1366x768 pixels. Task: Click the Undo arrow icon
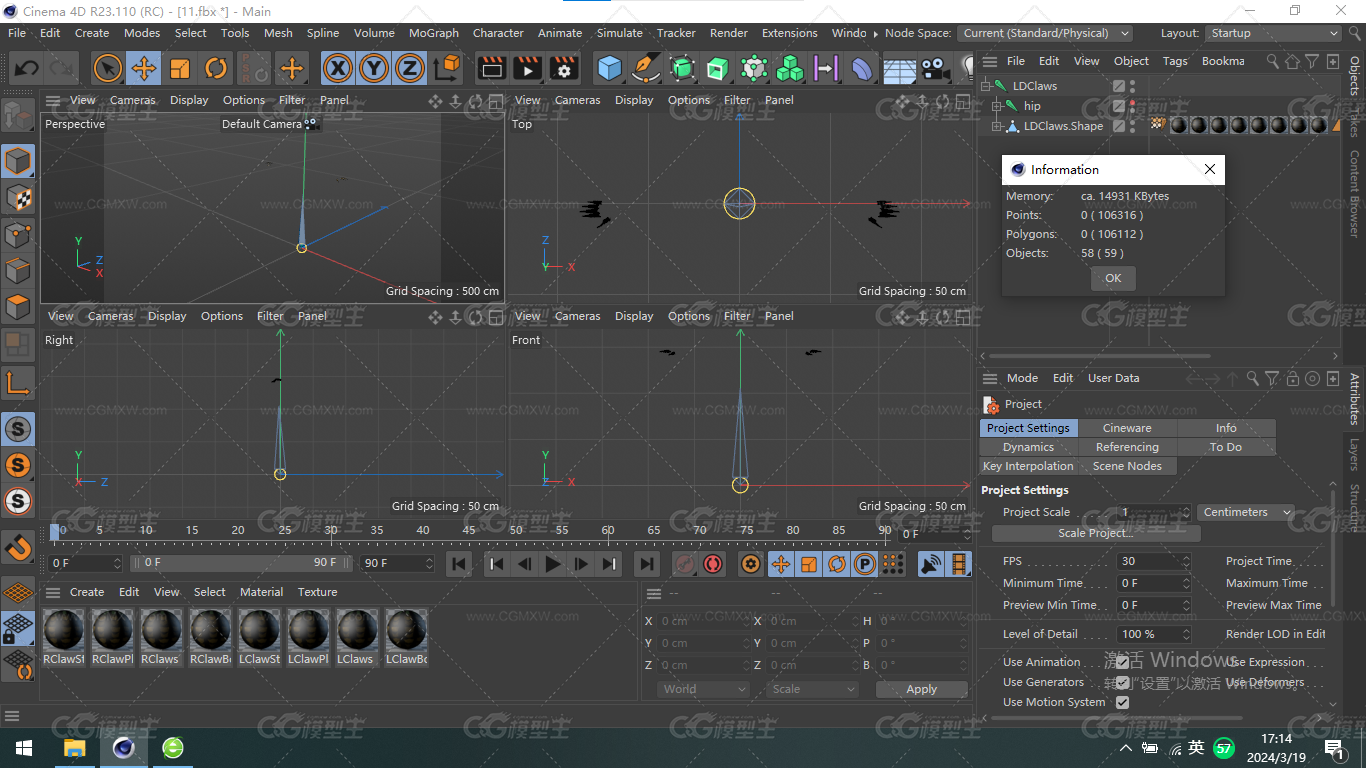click(27, 68)
